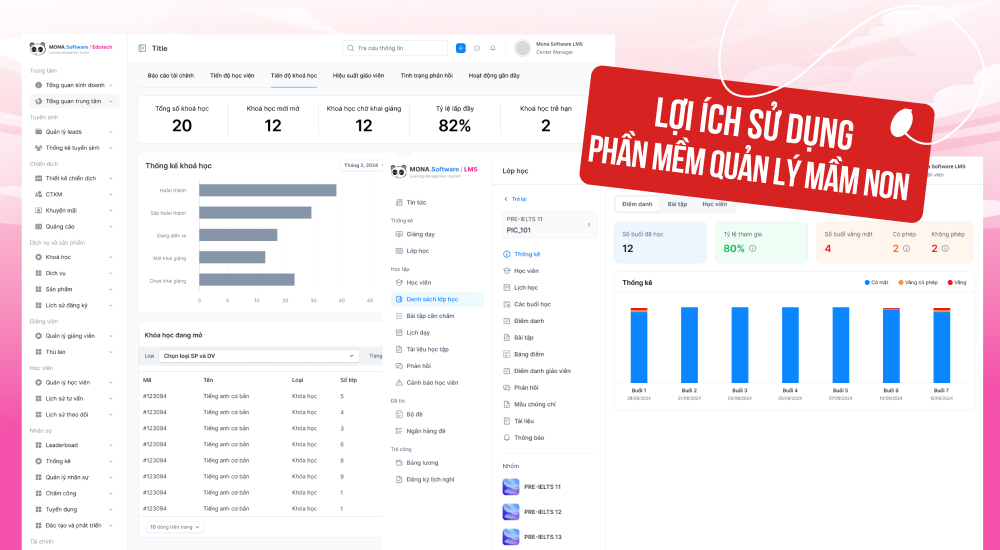Click the search field Tra cứu thông tin

[395, 48]
